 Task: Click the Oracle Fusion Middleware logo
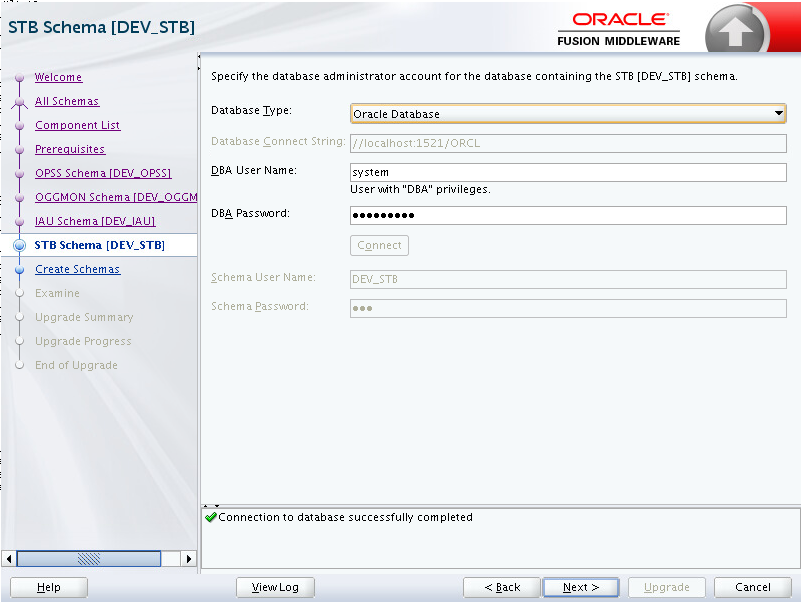619,29
